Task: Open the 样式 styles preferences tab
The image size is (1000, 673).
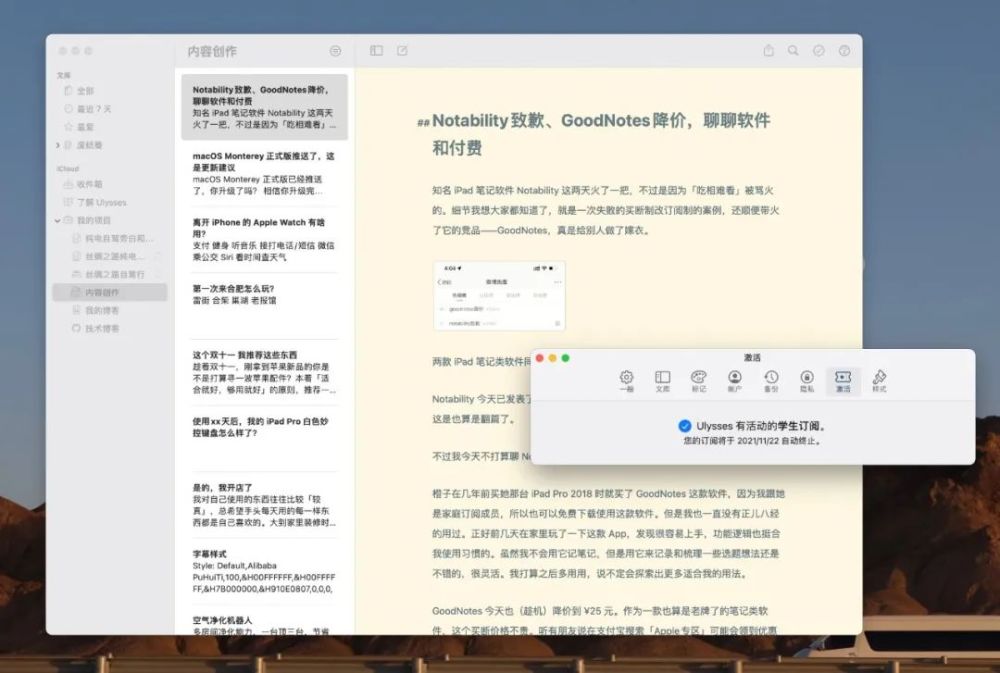Action: [x=879, y=381]
